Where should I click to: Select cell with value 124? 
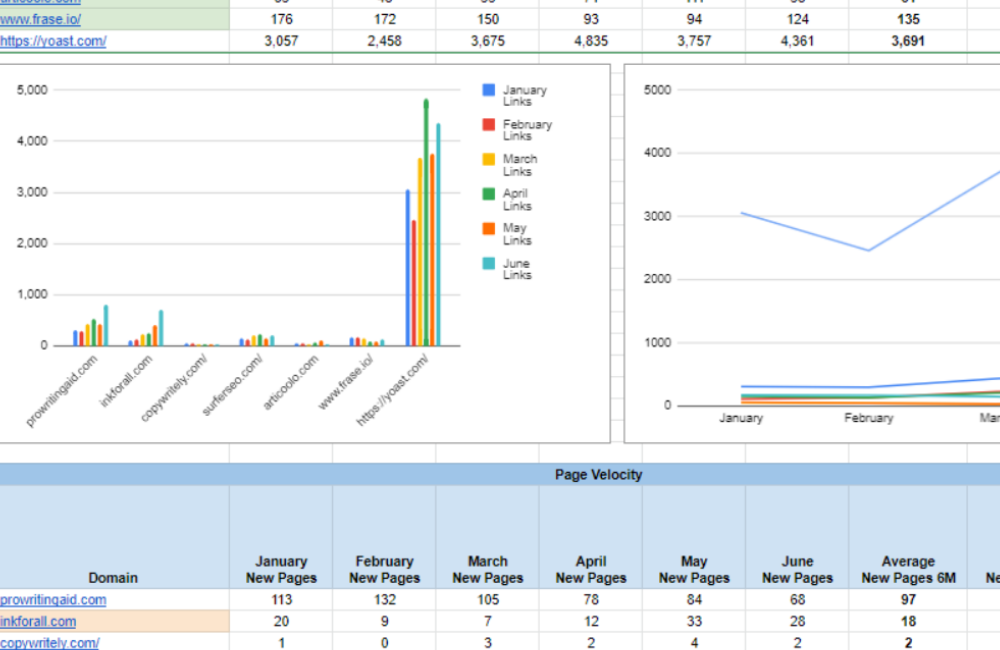pos(798,19)
